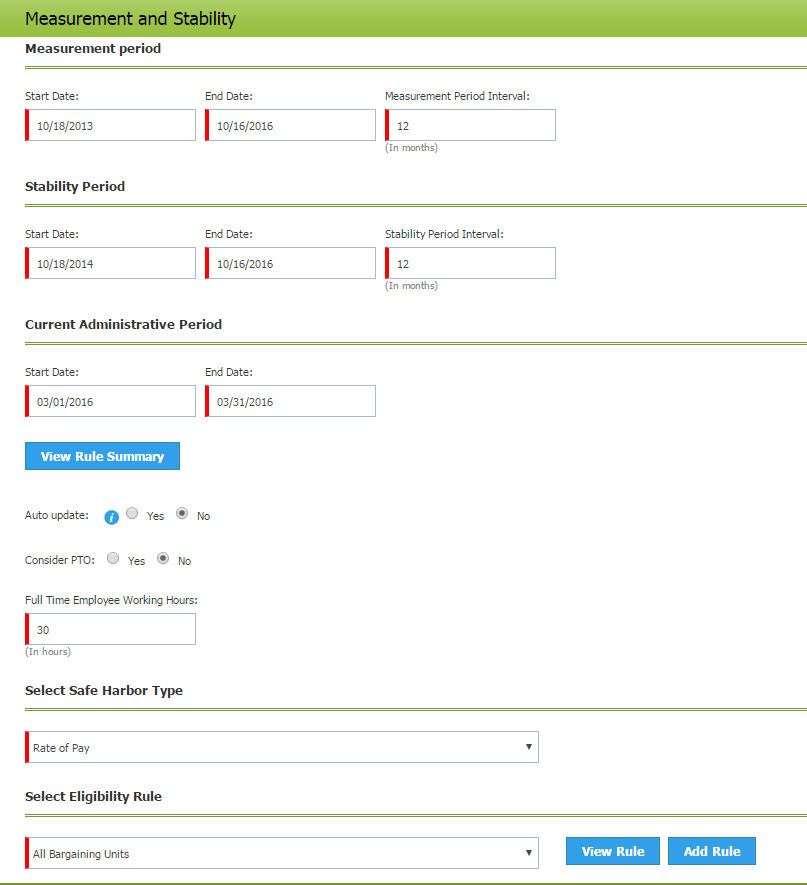The height and width of the screenshot is (885, 807).
Task: Focus Current Administrative Period End Date field
Action: click(x=291, y=402)
